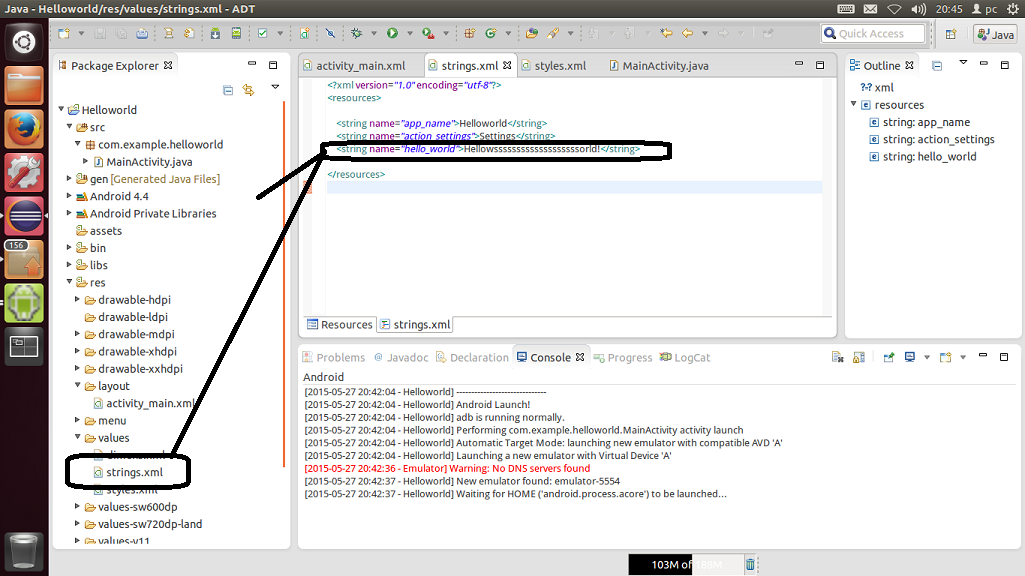This screenshot has height=576, width=1025.
Task: Collapse All in Package Explorer
Action: pos(228,90)
